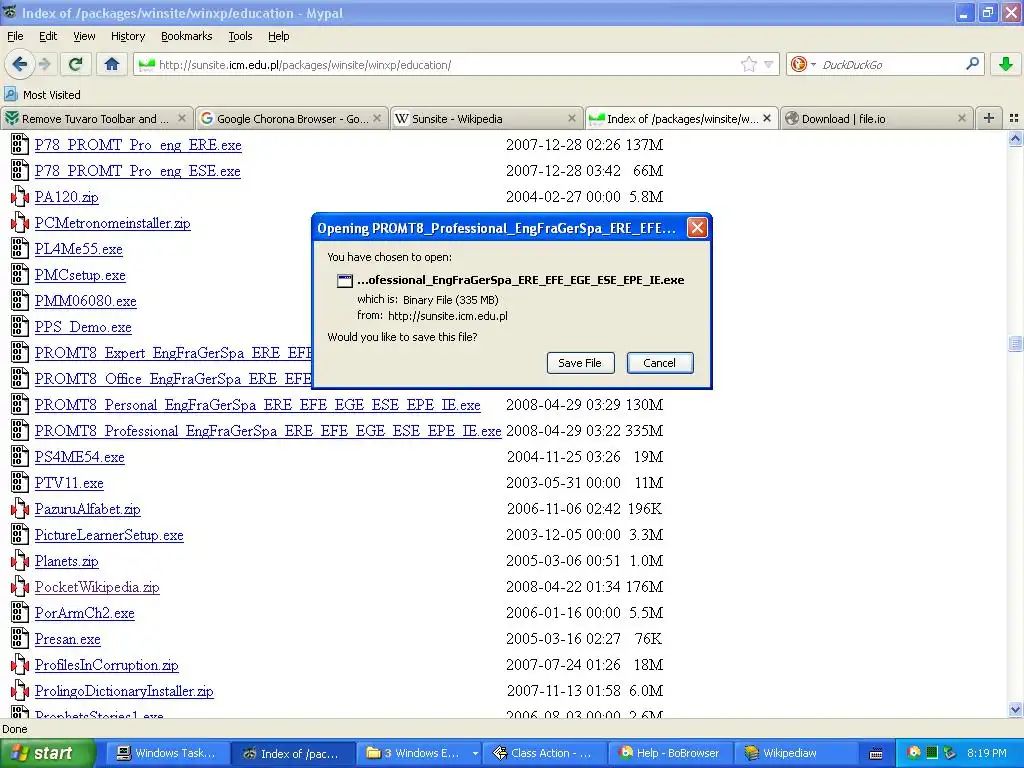1024x768 pixels.
Task: Click the zip icon beside Planets.zip
Action: point(20,561)
